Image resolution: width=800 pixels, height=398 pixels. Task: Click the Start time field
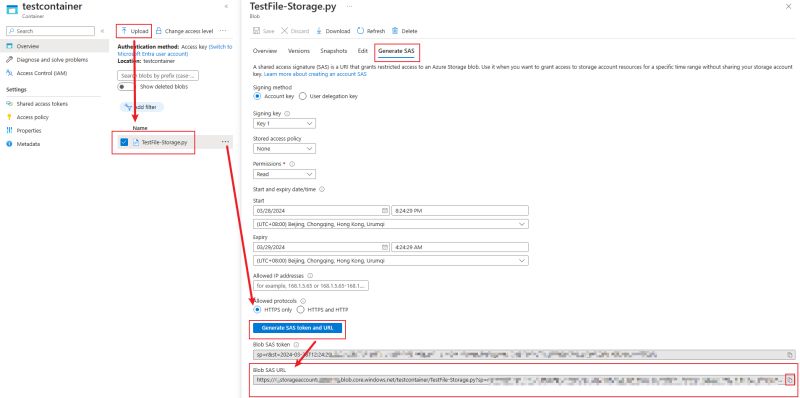460,210
